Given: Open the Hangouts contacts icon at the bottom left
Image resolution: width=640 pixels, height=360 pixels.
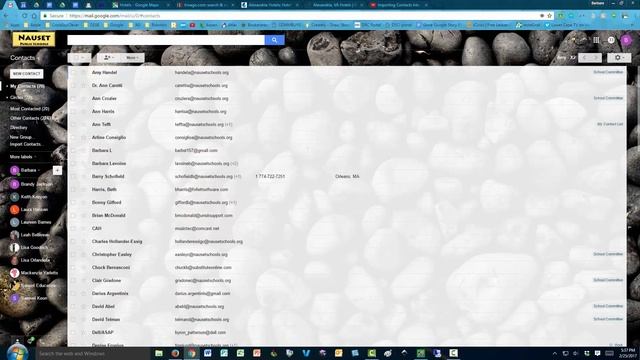Looking at the screenshot, I should coord(18,340).
